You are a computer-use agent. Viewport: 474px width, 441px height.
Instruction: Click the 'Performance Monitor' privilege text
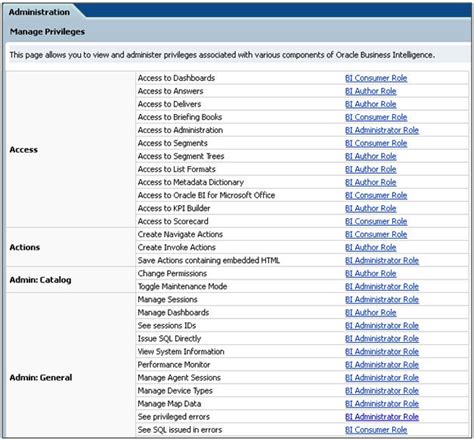tap(174, 364)
